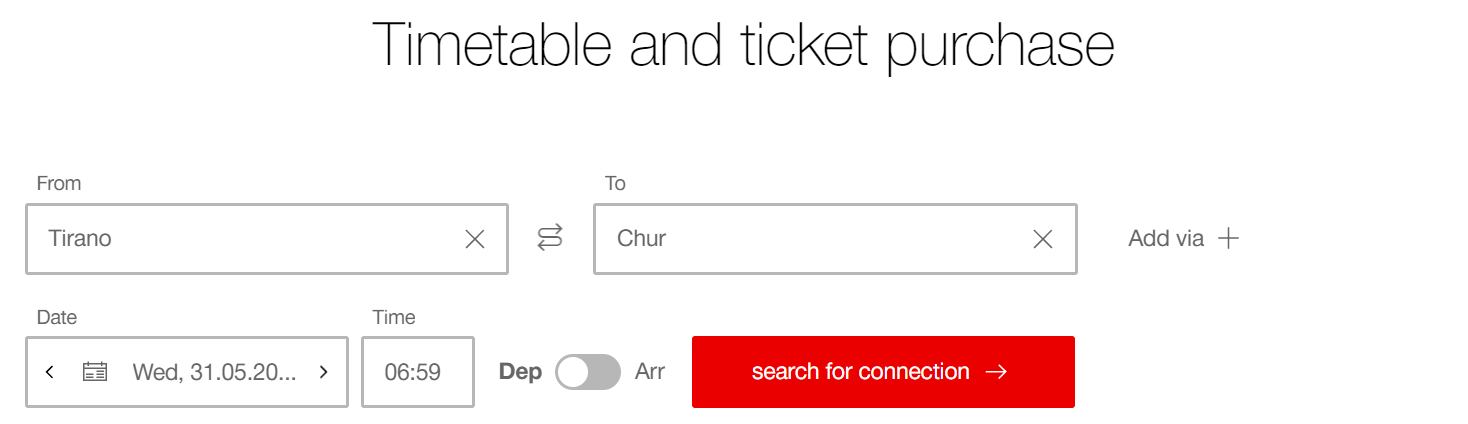Screen dimensions: 1468x424
Task: Select the Dep departure label
Action: 520,372
